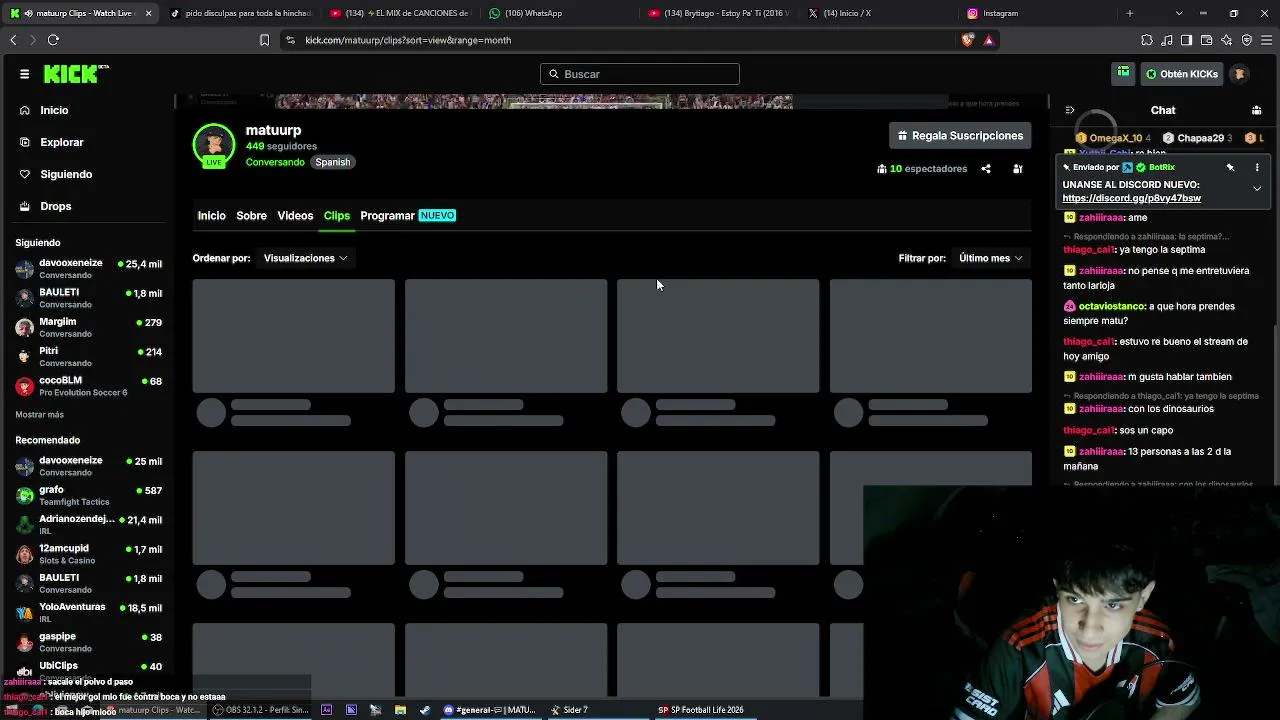
Task: Open gaspipe channel in Recomendado list
Action: tap(88, 643)
